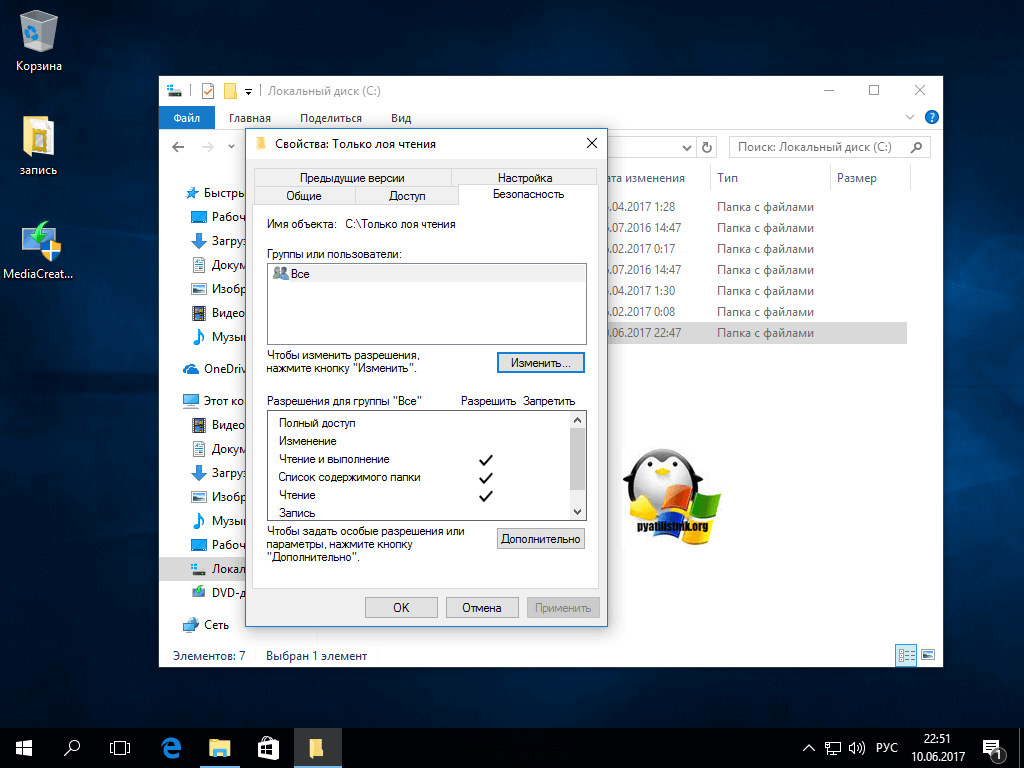Image resolution: width=1024 pixels, height=768 pixels.
Task: Click the New Folder quick access icon in Explorer
Action: 230,91
